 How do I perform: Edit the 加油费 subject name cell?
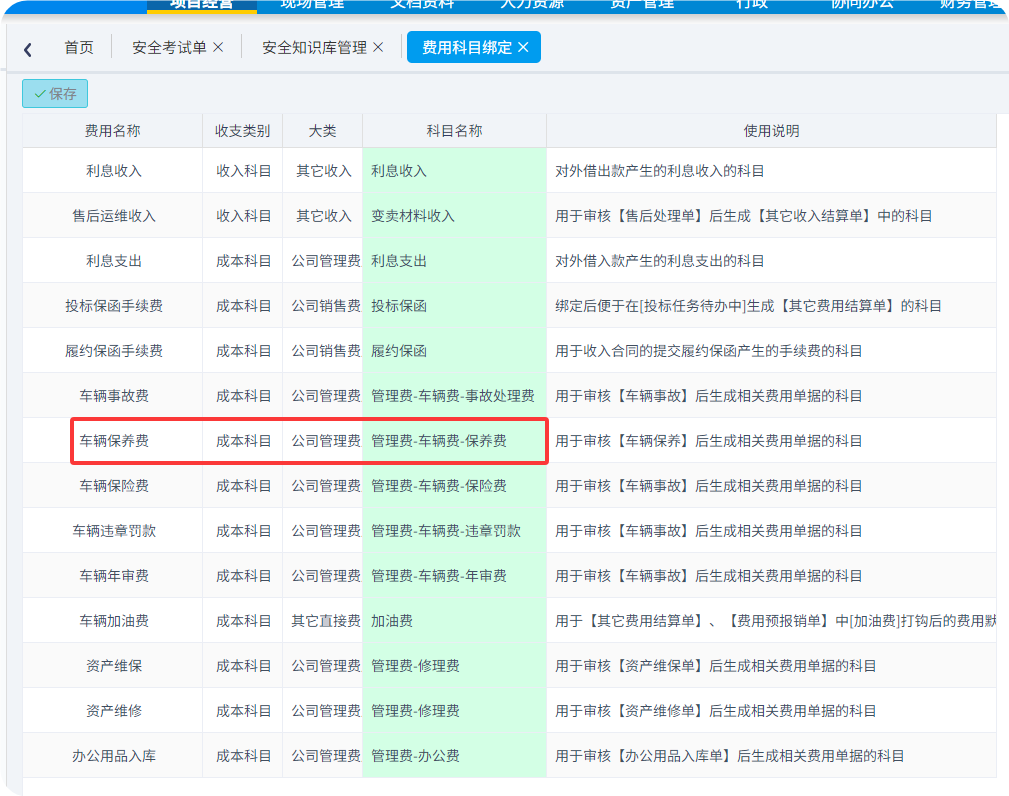[454, 621]
